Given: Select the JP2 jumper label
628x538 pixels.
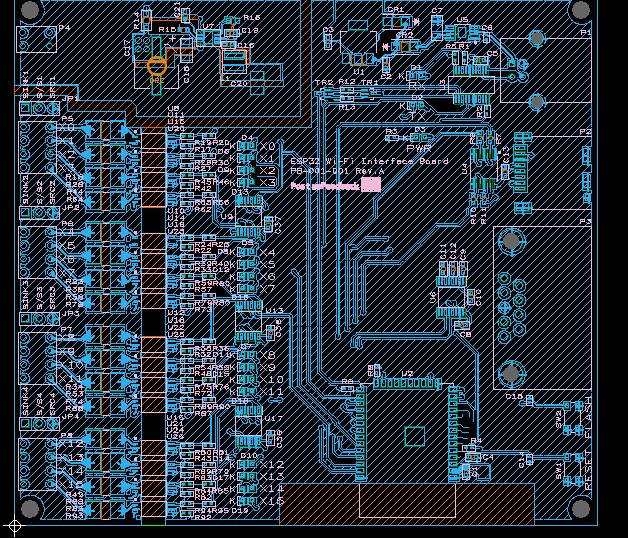Looking at the screenshot, I should pyautogui.click(x=71, y=208).
